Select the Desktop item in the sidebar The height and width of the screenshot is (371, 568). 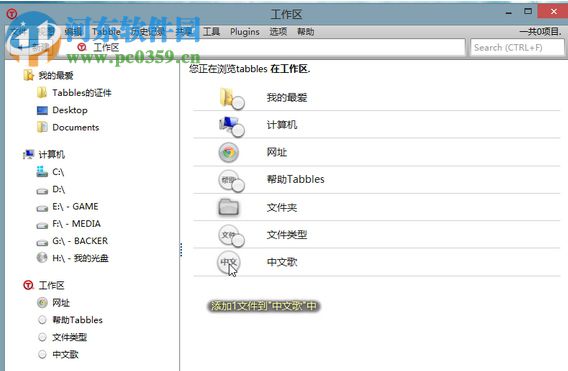click(x=62, y=110)
